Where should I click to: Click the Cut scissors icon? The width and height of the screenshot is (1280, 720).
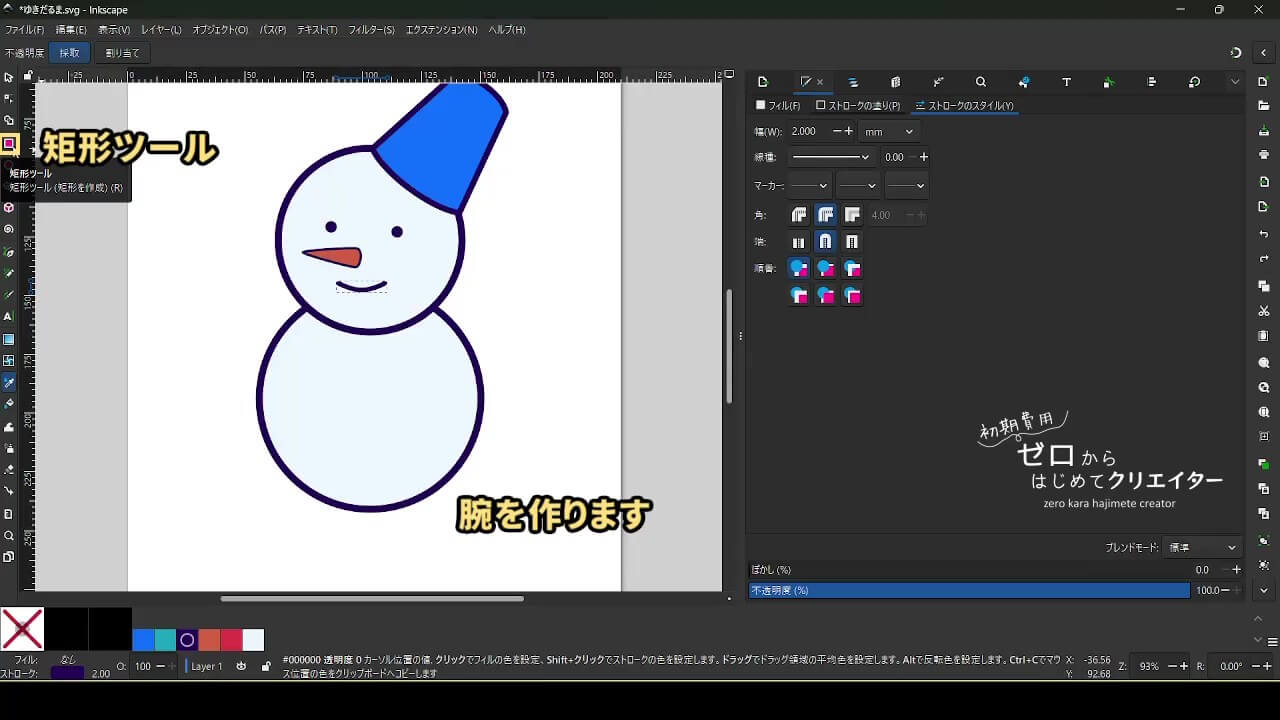[1264, 311]
